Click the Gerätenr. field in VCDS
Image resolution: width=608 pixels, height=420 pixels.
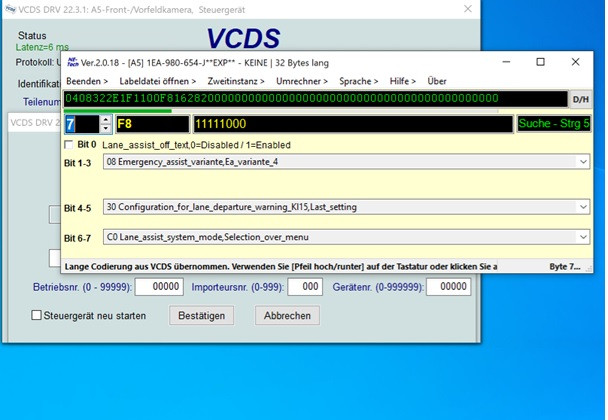pyautogui.click(x=449, y=287)
